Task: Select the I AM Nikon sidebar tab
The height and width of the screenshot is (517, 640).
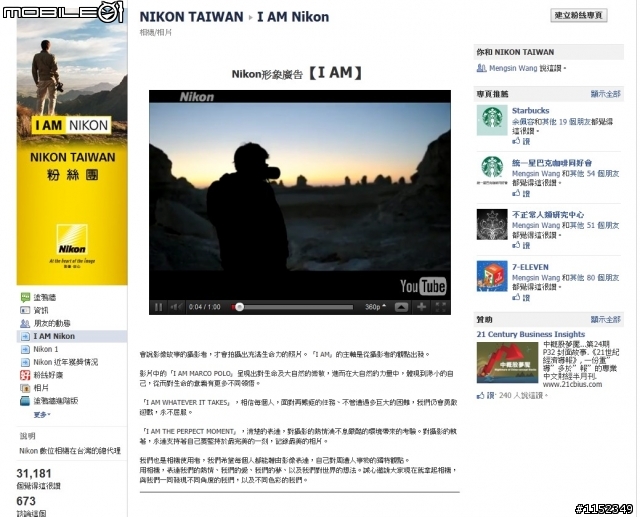Action: (x=72, y=336)
